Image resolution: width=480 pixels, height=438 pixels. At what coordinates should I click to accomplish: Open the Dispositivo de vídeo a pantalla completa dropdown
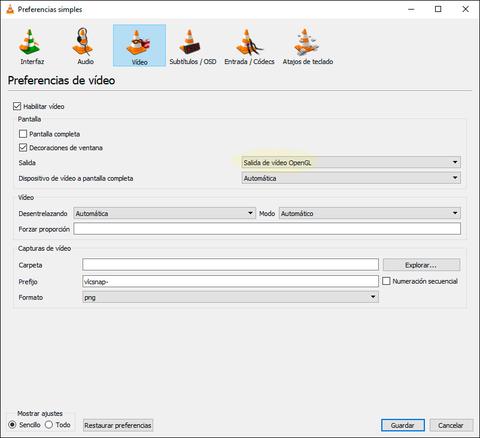[351, 178]
